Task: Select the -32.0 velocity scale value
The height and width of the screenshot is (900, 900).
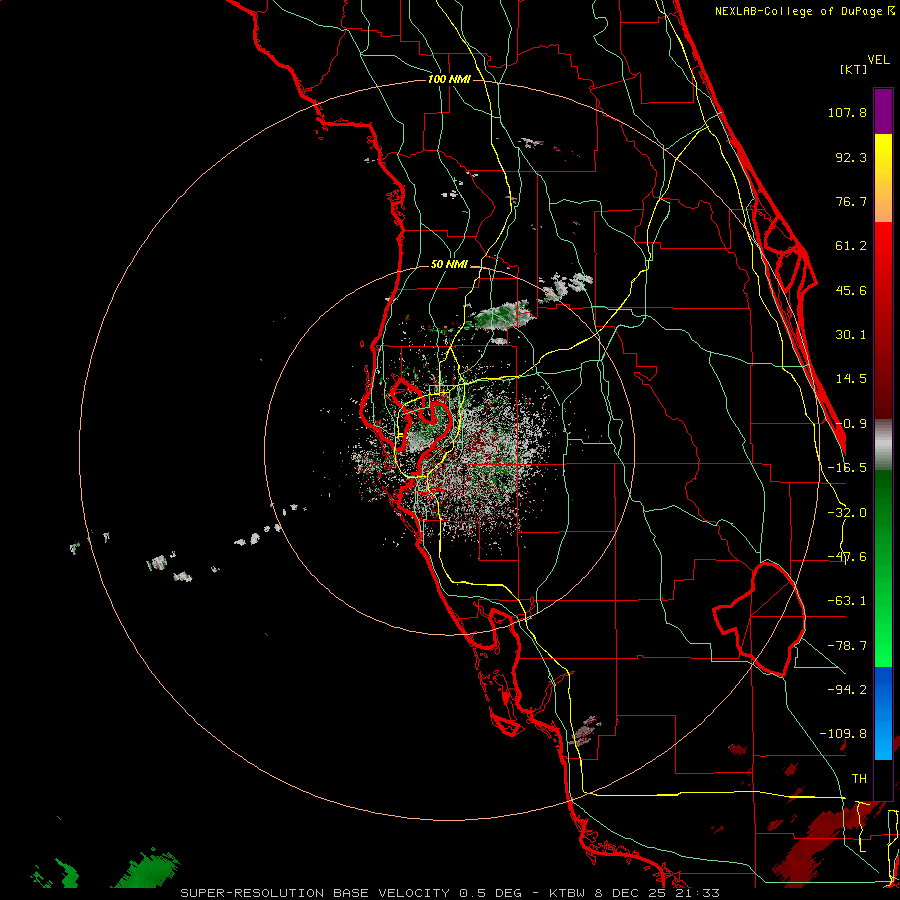Action: [x=847, y=513]
